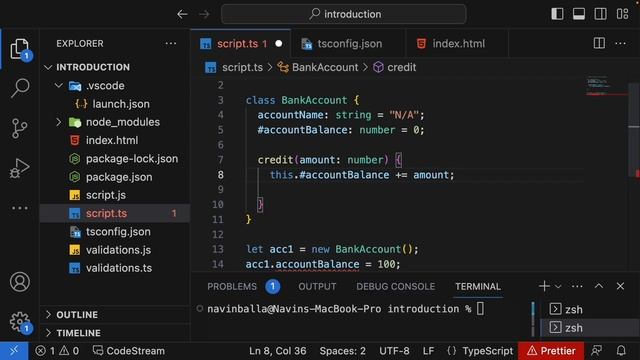Screen dimensions: 640x360
Task: Split the editor to the right
Action: [599, 43]
